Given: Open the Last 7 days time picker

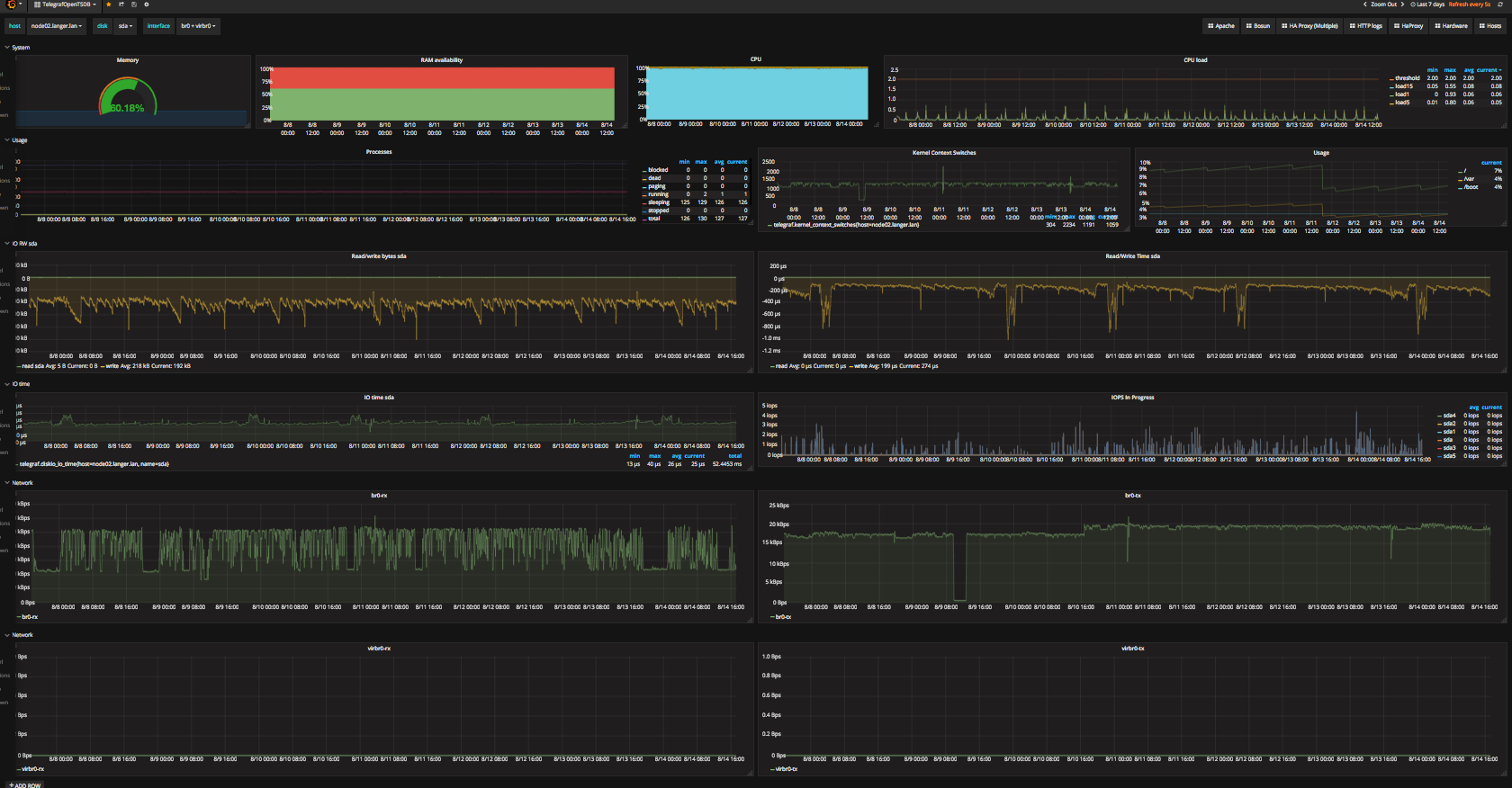Looking at the screenshot, I should (1427, 4).
